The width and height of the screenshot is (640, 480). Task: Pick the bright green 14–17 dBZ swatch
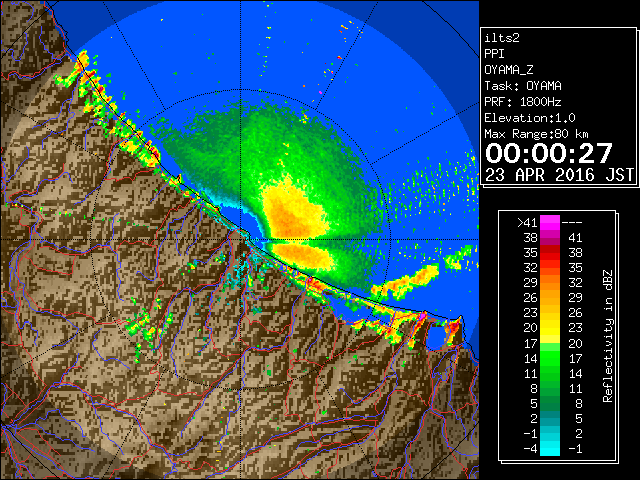point(550,358)
